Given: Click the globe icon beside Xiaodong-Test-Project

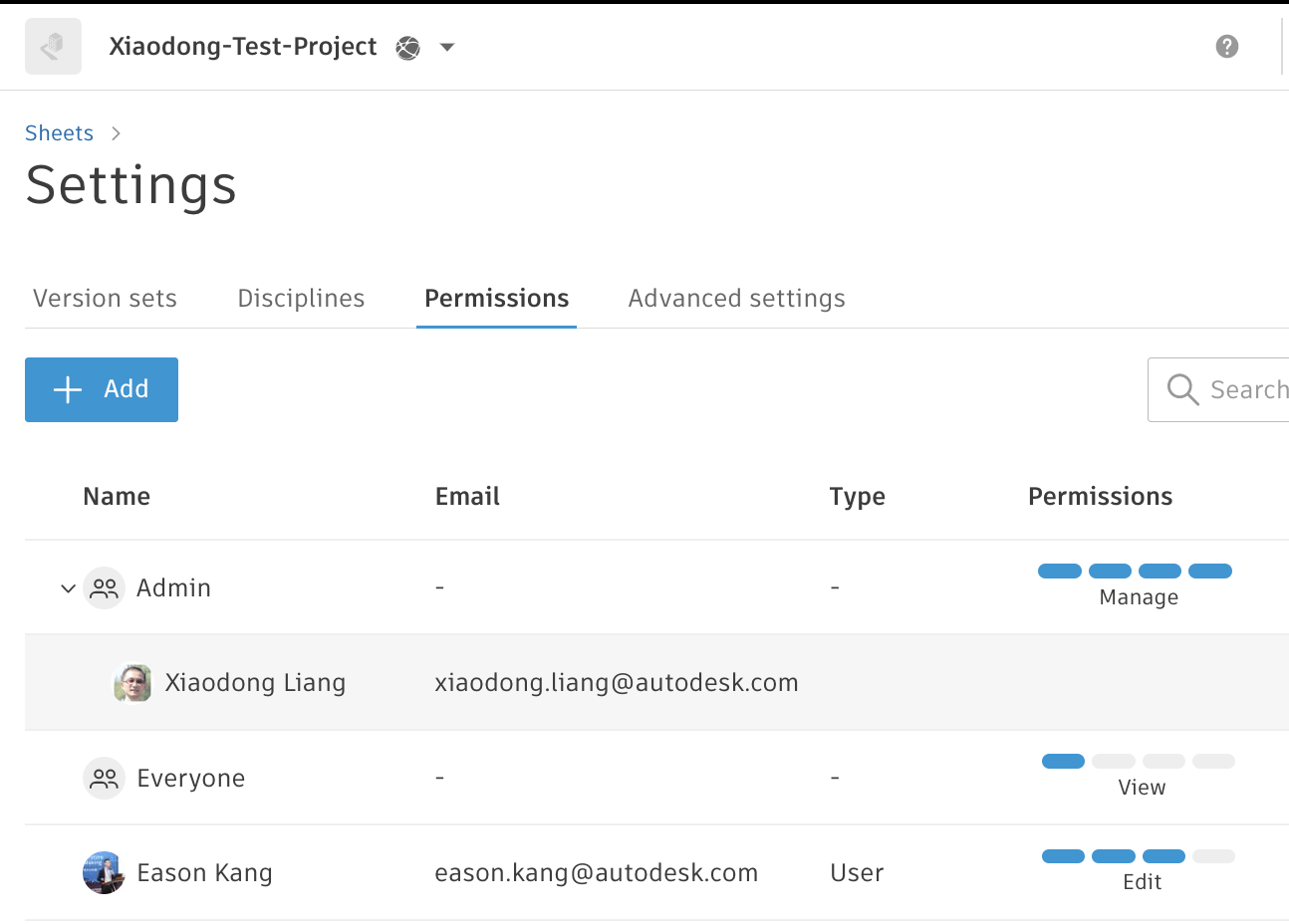Looking at the screenshot, I should pyautogui.click(x=407, y=48).
